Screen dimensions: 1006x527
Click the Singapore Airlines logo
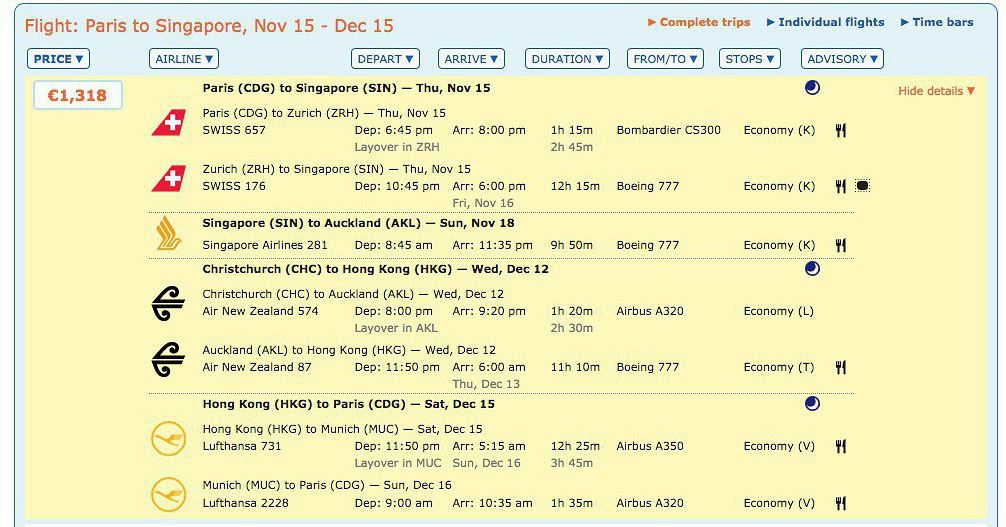[169, 234]
